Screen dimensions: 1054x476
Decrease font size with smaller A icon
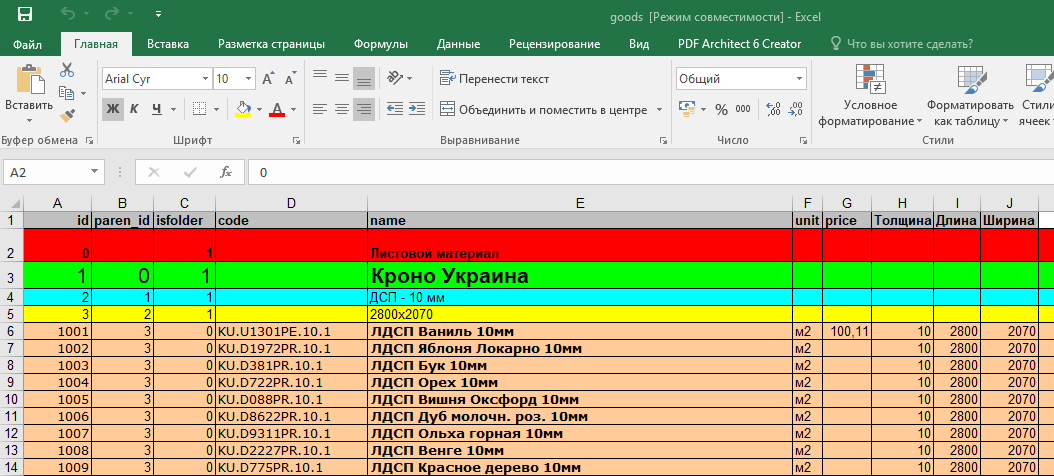tap(291, 79)
